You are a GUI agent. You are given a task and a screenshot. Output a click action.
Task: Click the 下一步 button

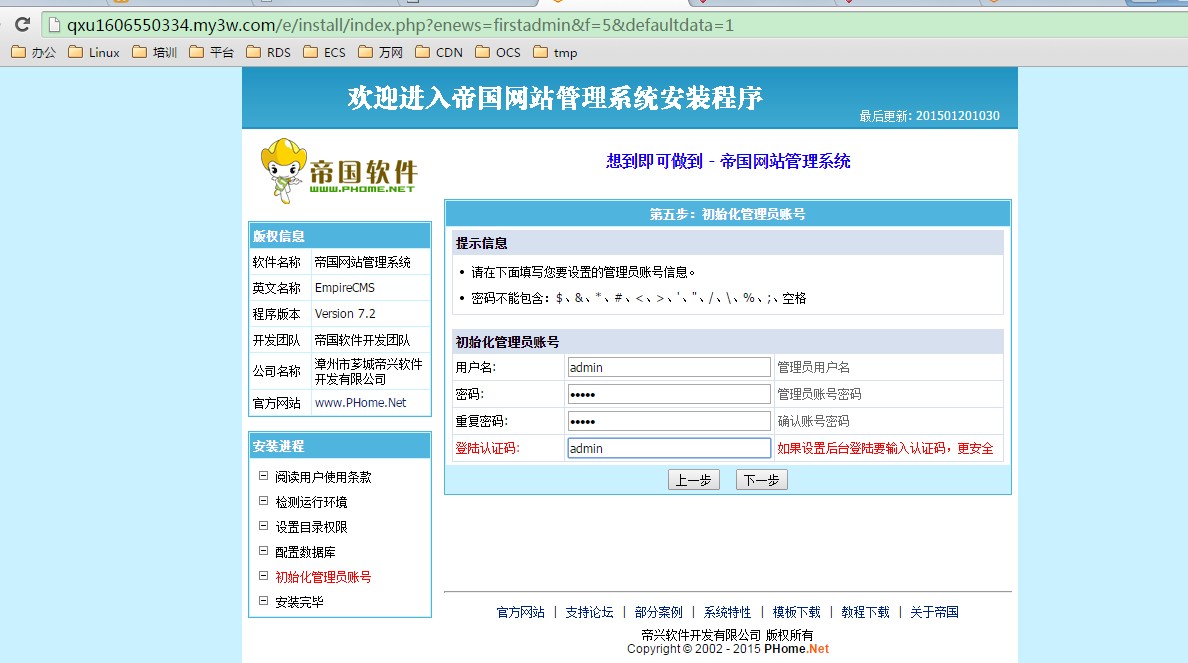(x=761, y=480)
